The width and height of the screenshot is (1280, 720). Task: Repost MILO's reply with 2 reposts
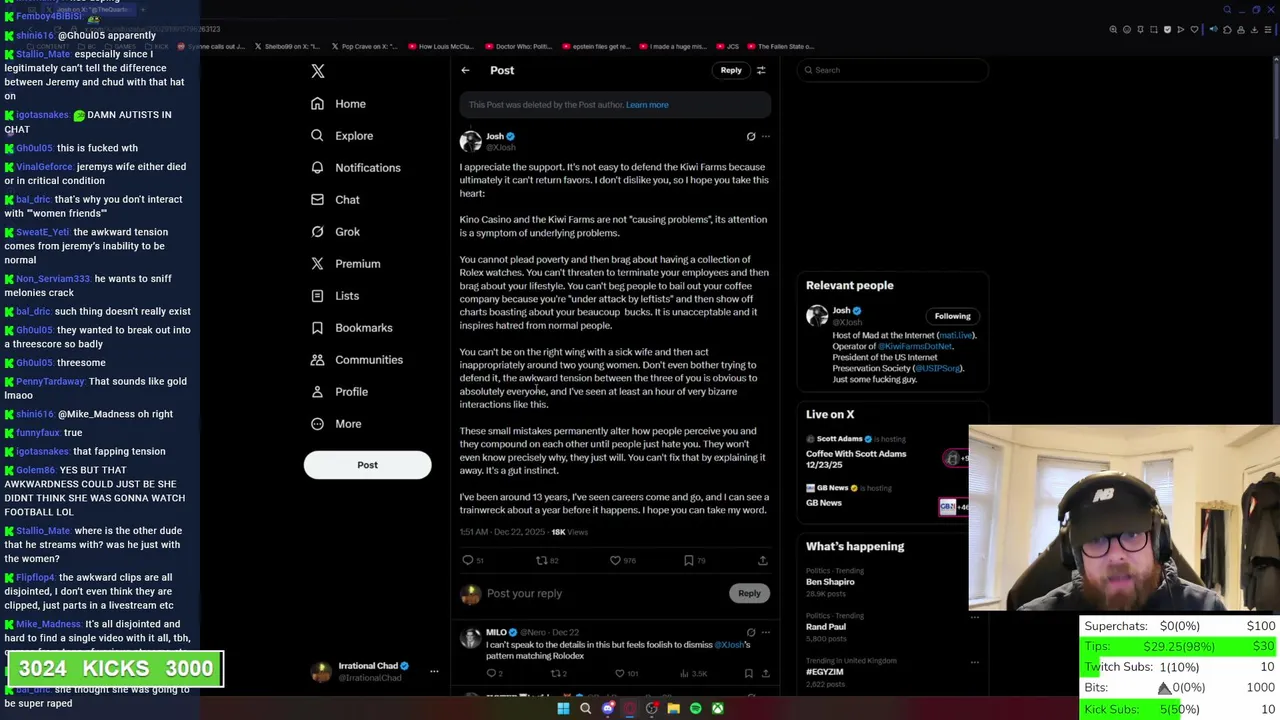[x=556, y=674]
